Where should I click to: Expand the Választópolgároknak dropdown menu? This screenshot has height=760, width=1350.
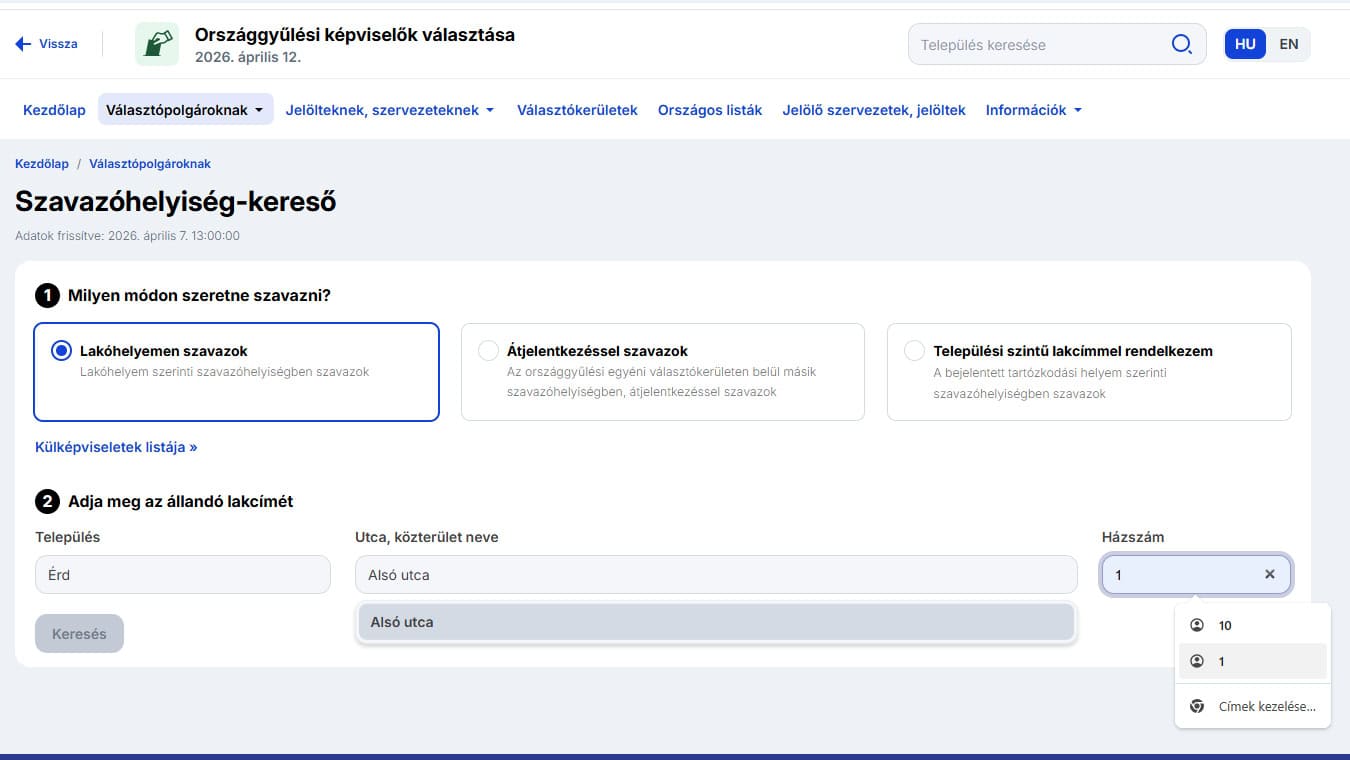[185, 110]
